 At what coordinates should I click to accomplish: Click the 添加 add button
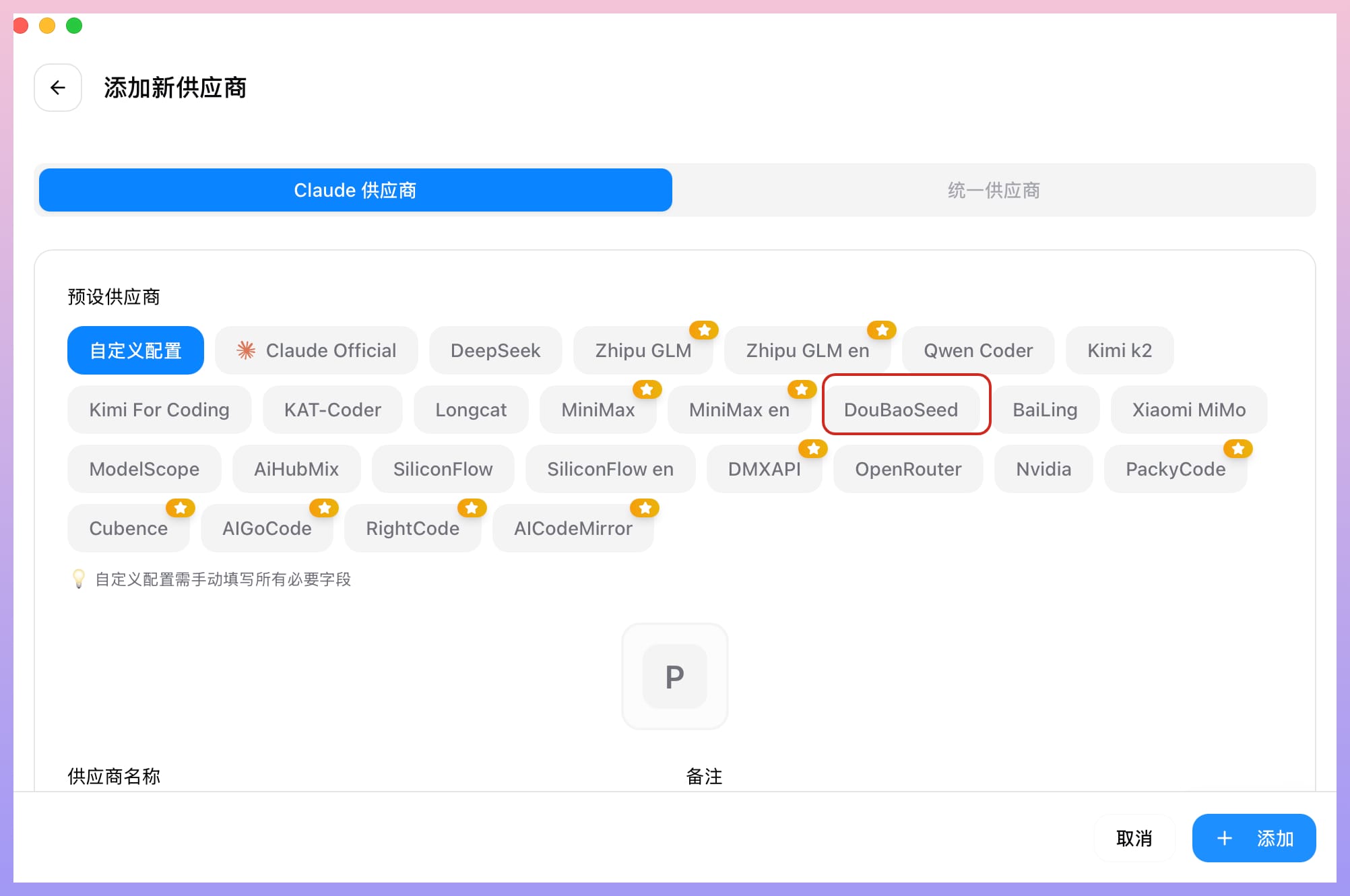1254,838
